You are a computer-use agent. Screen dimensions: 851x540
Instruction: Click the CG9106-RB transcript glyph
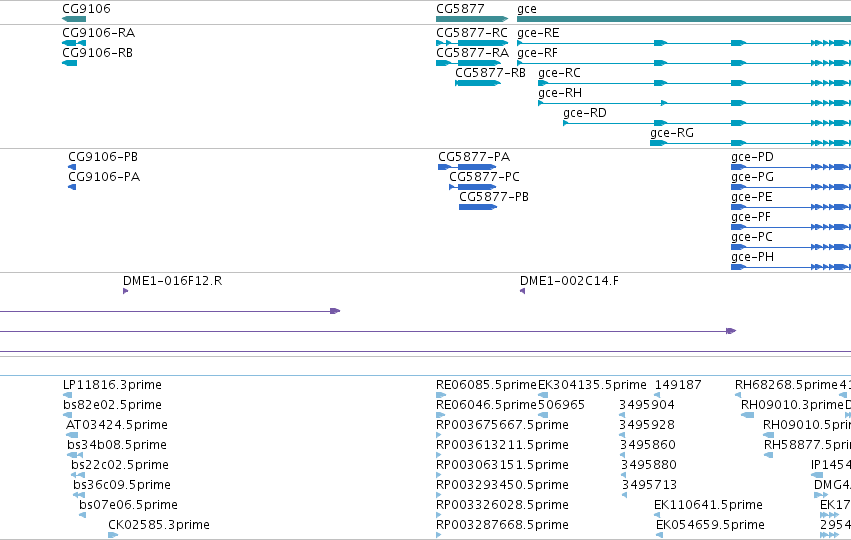tap(70, 63)
